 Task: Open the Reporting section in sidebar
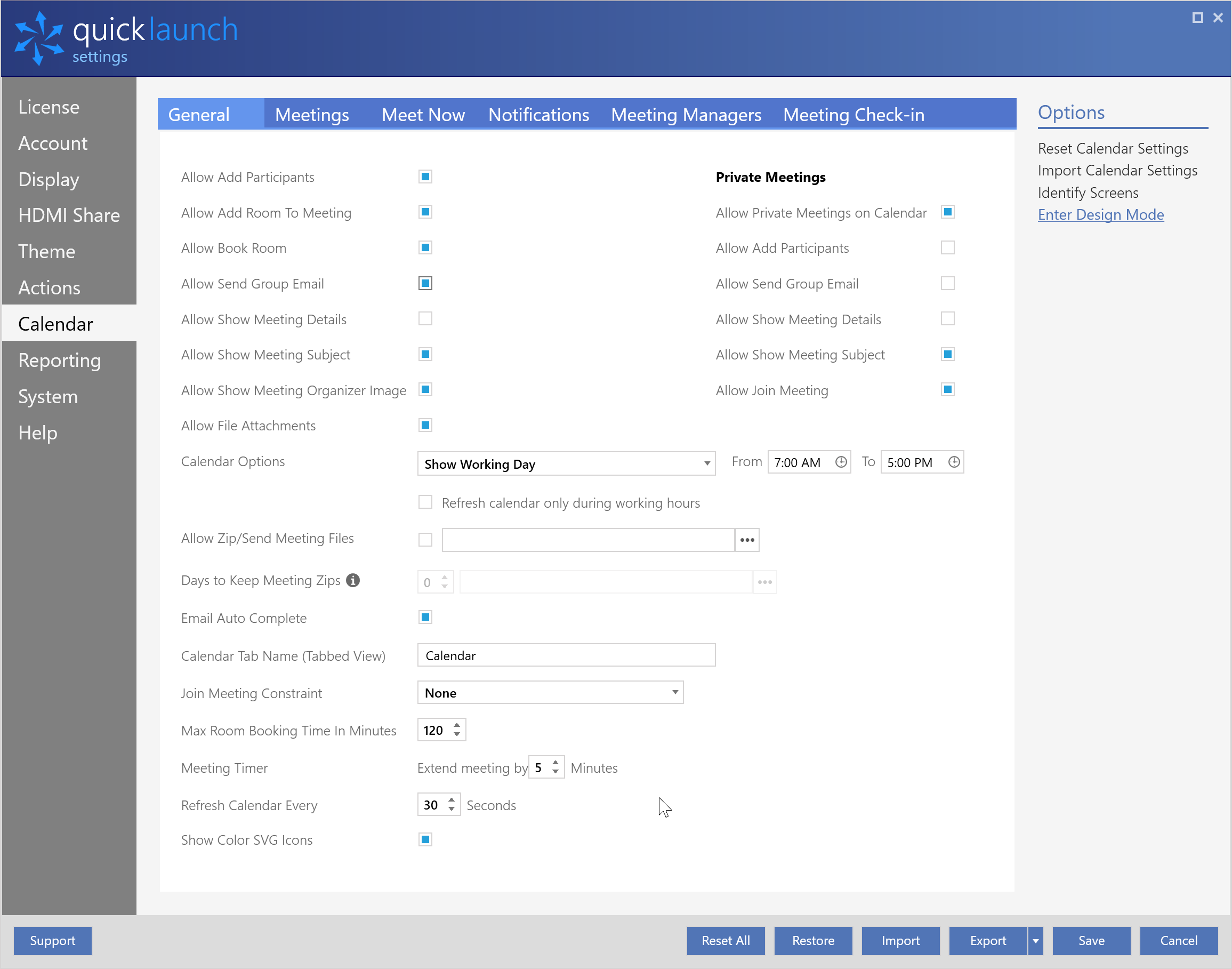(x=60, y=361)
